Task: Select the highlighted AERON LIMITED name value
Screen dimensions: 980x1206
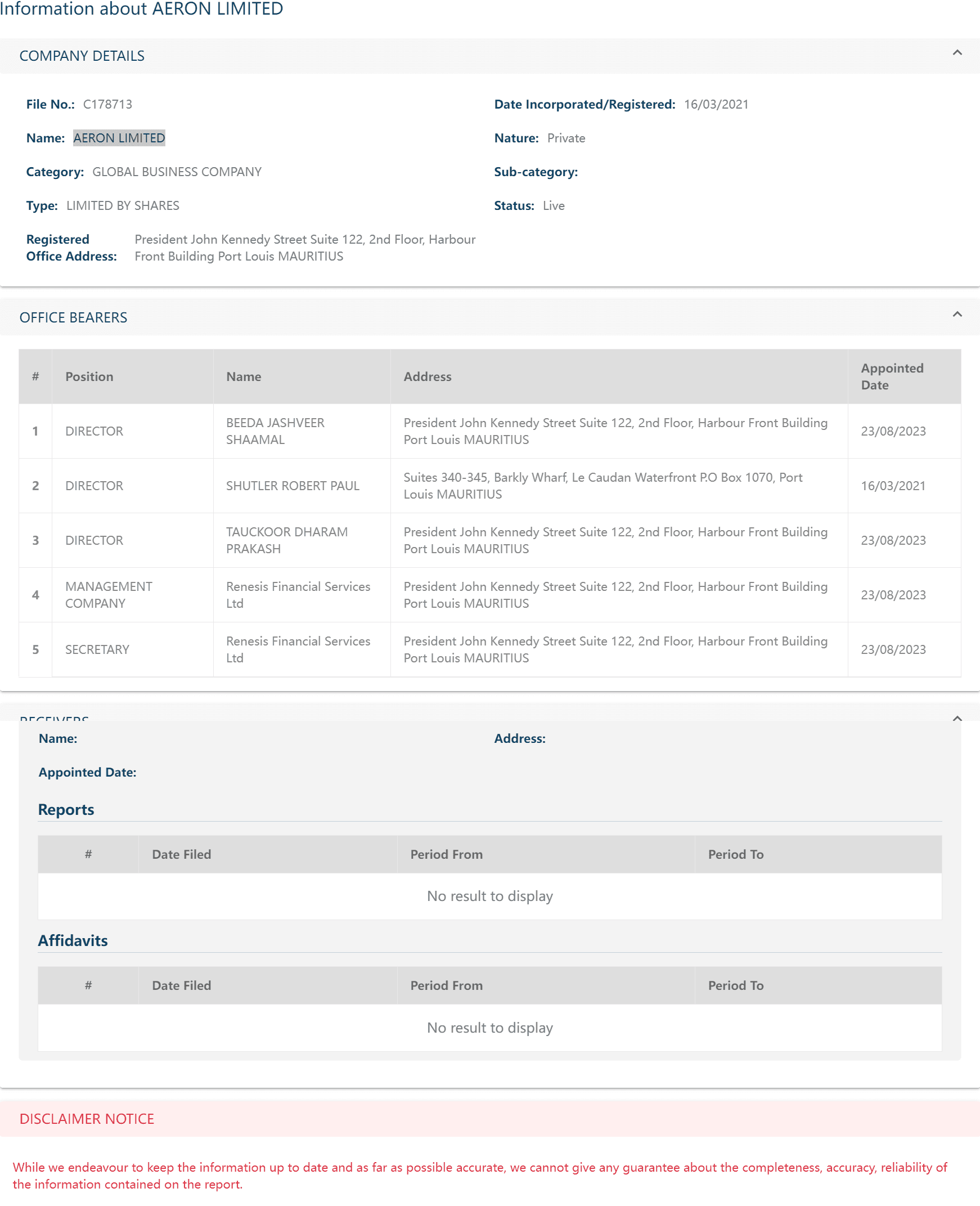Action: 119,138
